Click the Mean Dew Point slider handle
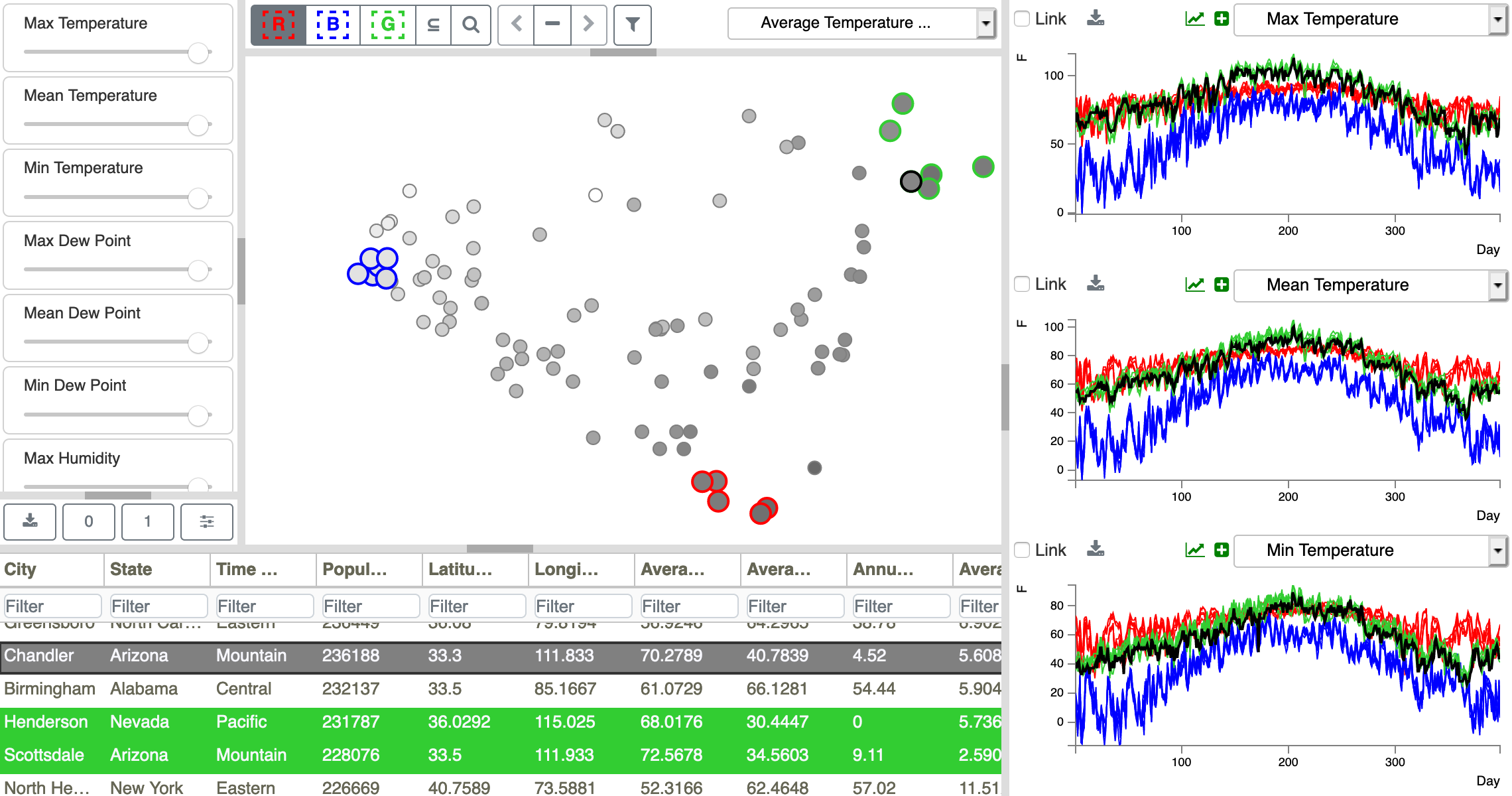Image resolution: width=1512 pixels, height=796 pixels. click(198, 342)
